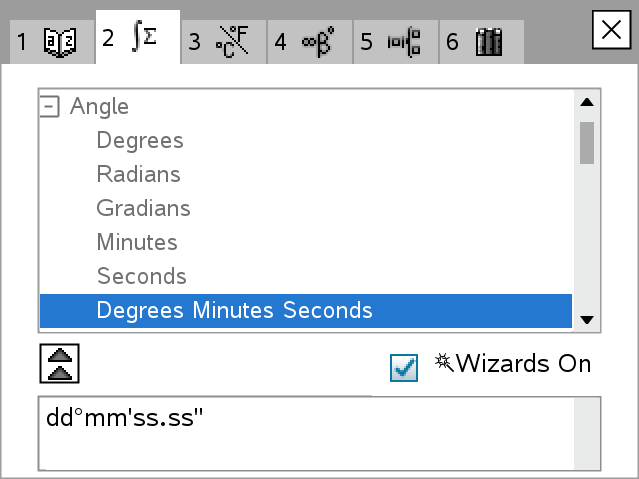Open the libraries tab 6
Image resolution: width=639 pixels, height=479 pixels.
(477, 41)
